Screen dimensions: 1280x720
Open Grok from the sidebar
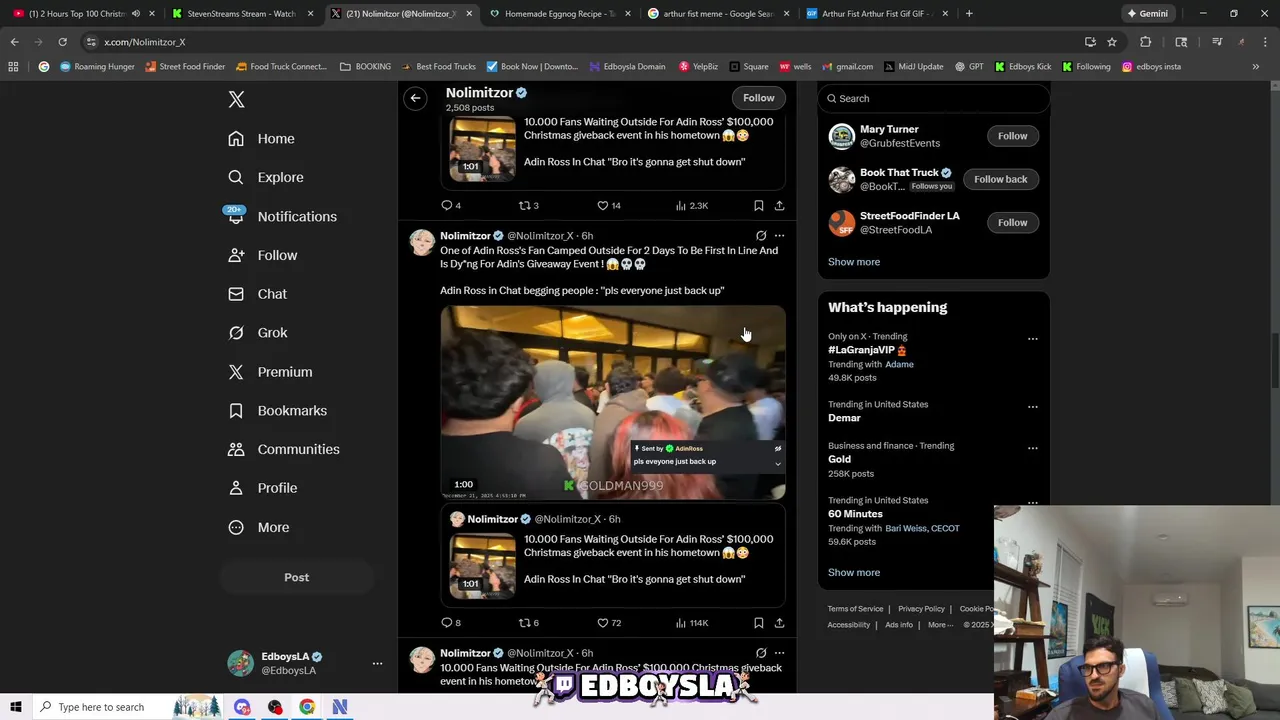(x=257, y=333)
